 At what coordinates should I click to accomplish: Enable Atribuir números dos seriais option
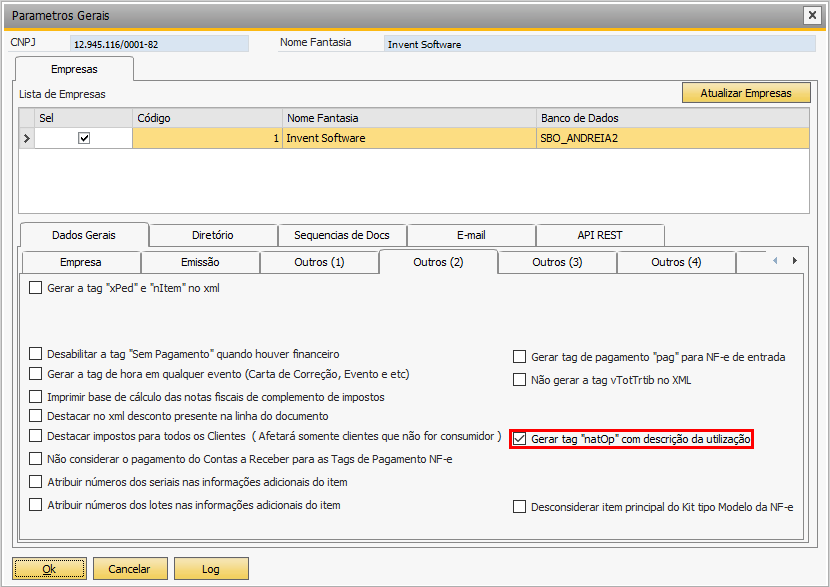click(x=35, y=482)
